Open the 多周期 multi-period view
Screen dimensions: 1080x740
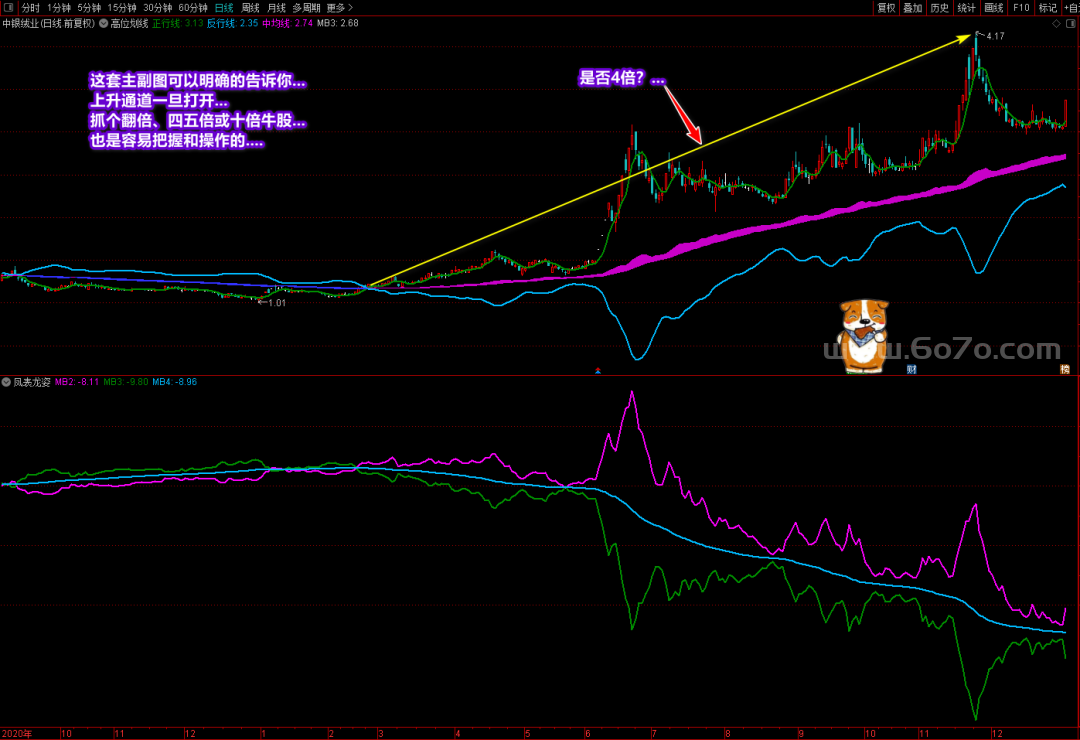coord(306,8)
